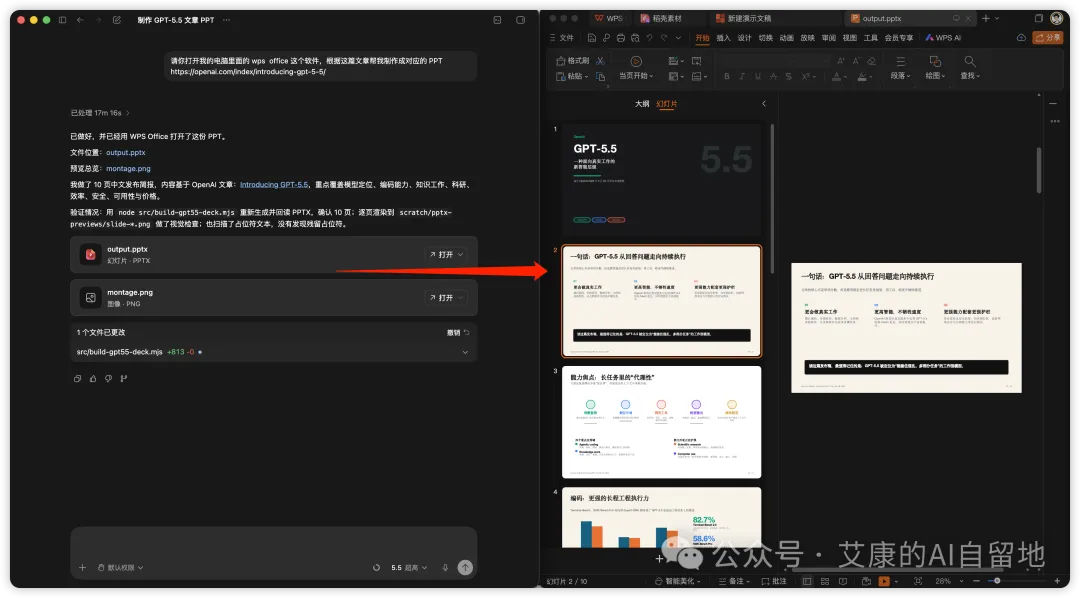Screen dimensions: 1080x598
Task: Toggle the chat window's left sidebar icon
Action: pos(62,20)
